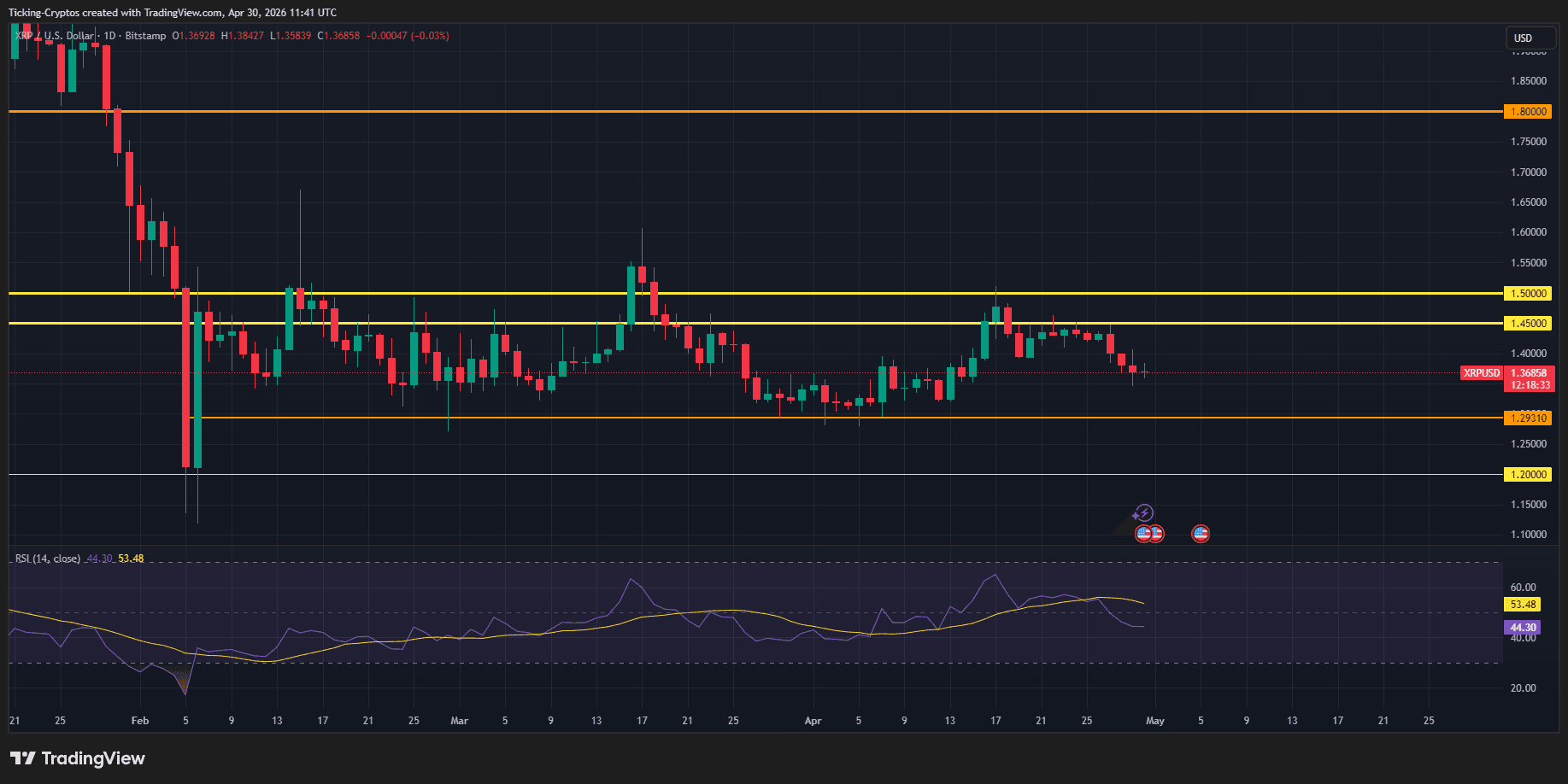Open the USD currency selector
Image resolution: width=1568 pixels, height=784 pixels.
[x=1529, y=38]
